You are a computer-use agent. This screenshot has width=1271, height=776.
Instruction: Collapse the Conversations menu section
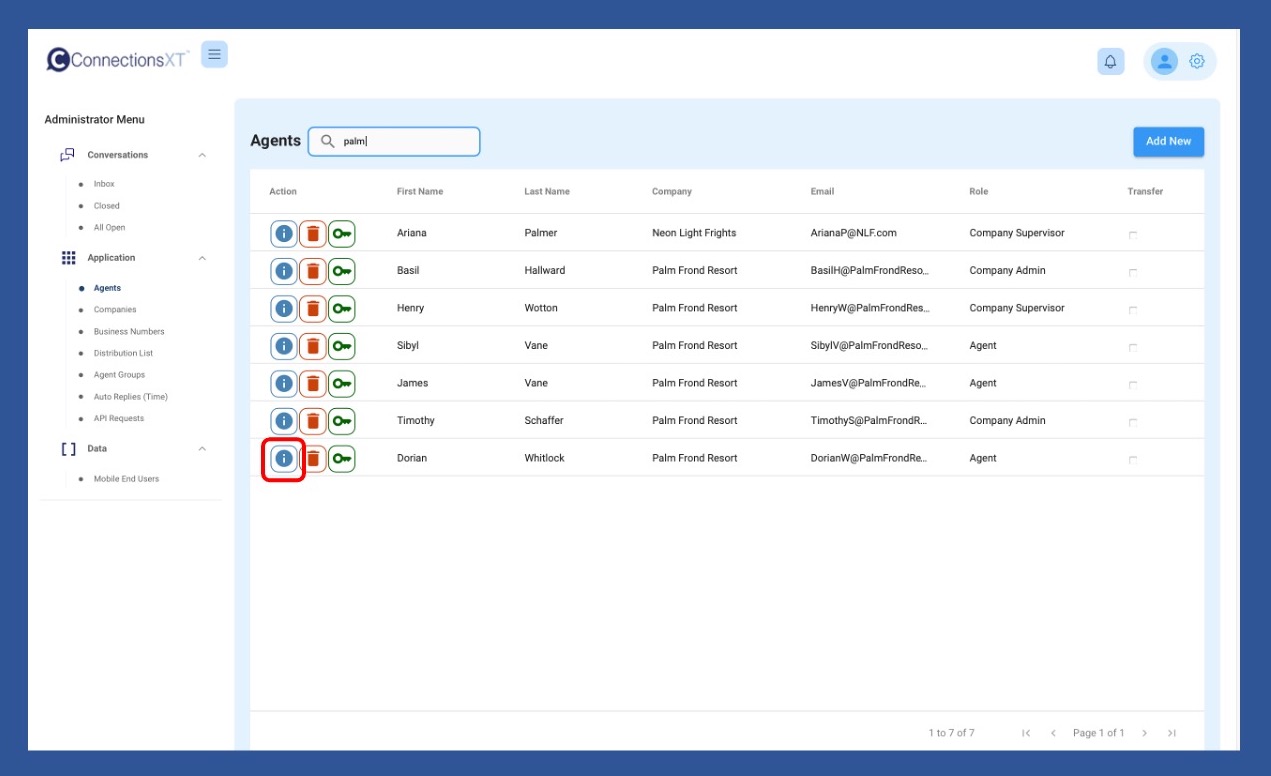pyautogui.click(x=202, y=155)
